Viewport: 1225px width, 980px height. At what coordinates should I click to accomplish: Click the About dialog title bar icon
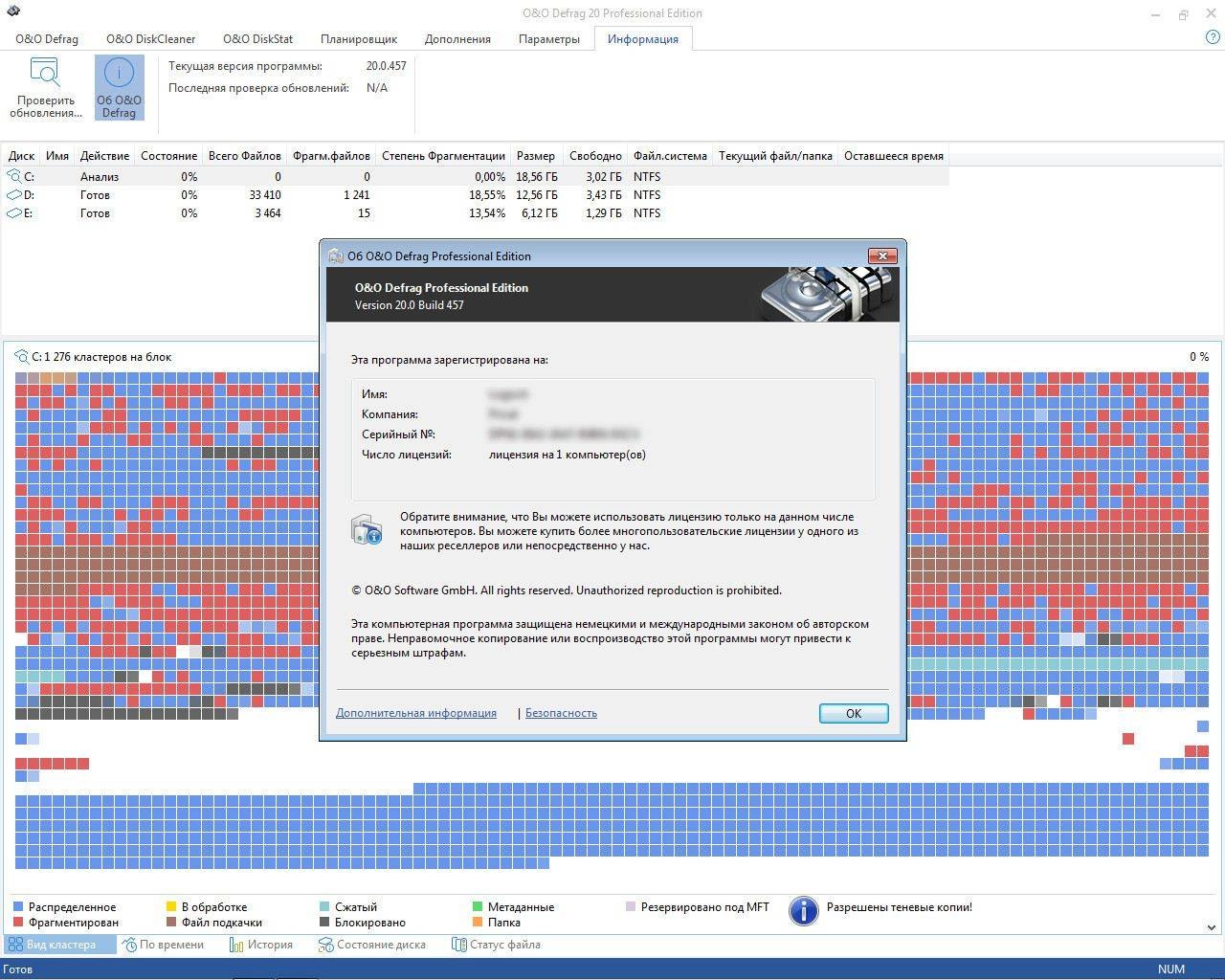tap(335, 256)
